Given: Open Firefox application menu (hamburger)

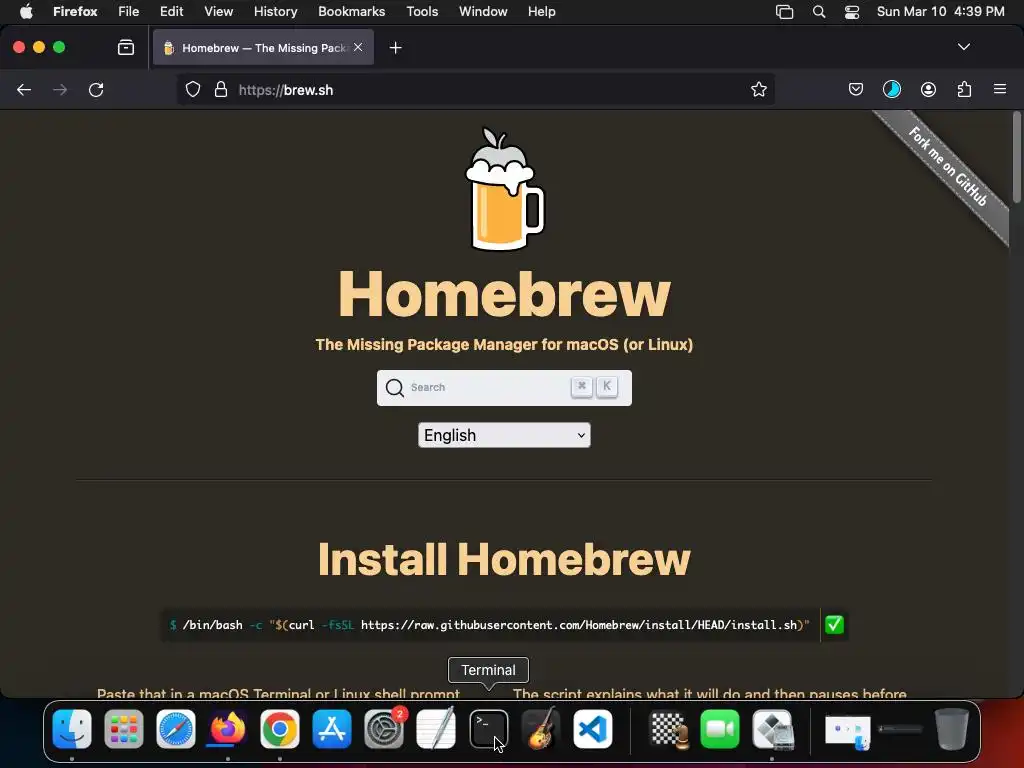Looking at the screenshot, I should pyautogui.click(x=1000, y=89).
